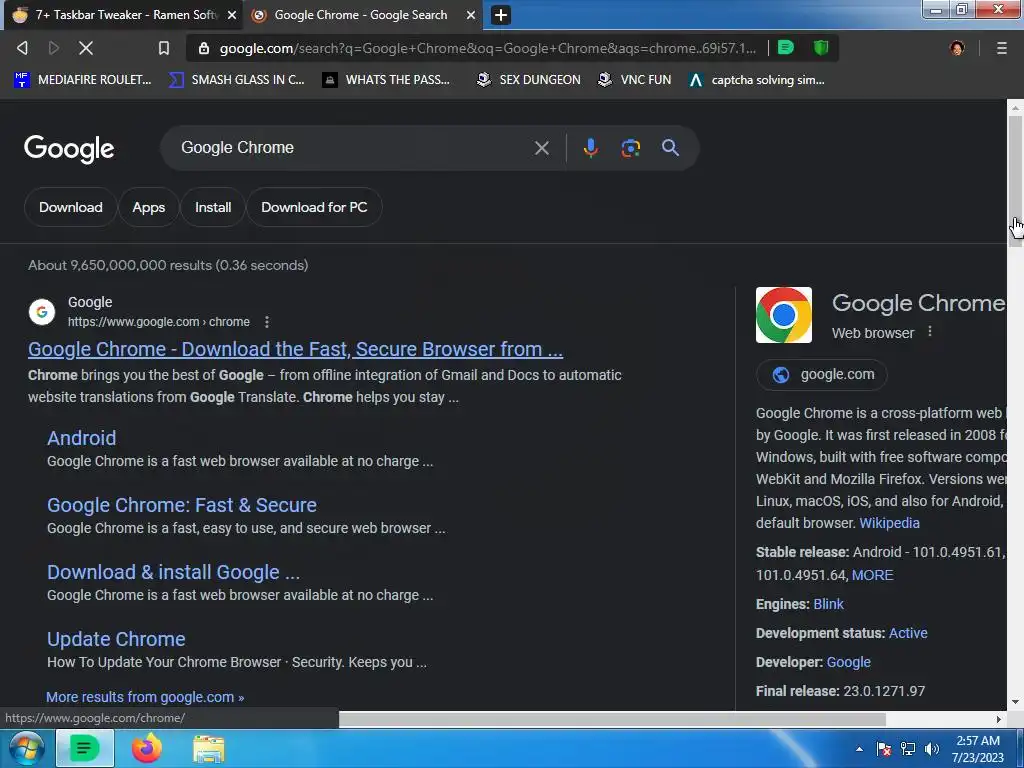Open the Blink engine link
The width and height of the screenshot is (1024, 768).
point(829,604)
